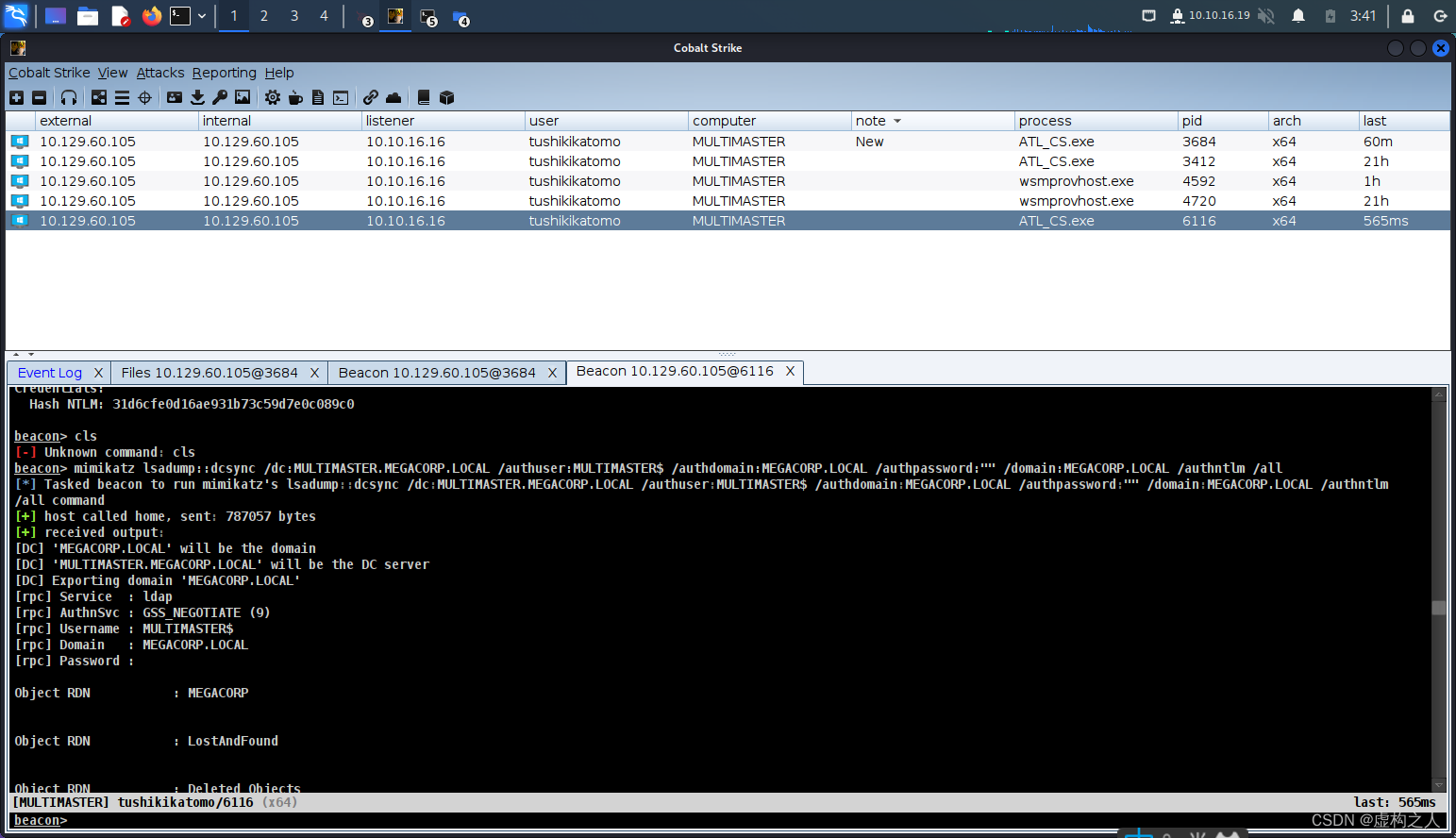Open notifications bell in system tray
This screenshot has height=838, width=1456.
click(1298, 16)
